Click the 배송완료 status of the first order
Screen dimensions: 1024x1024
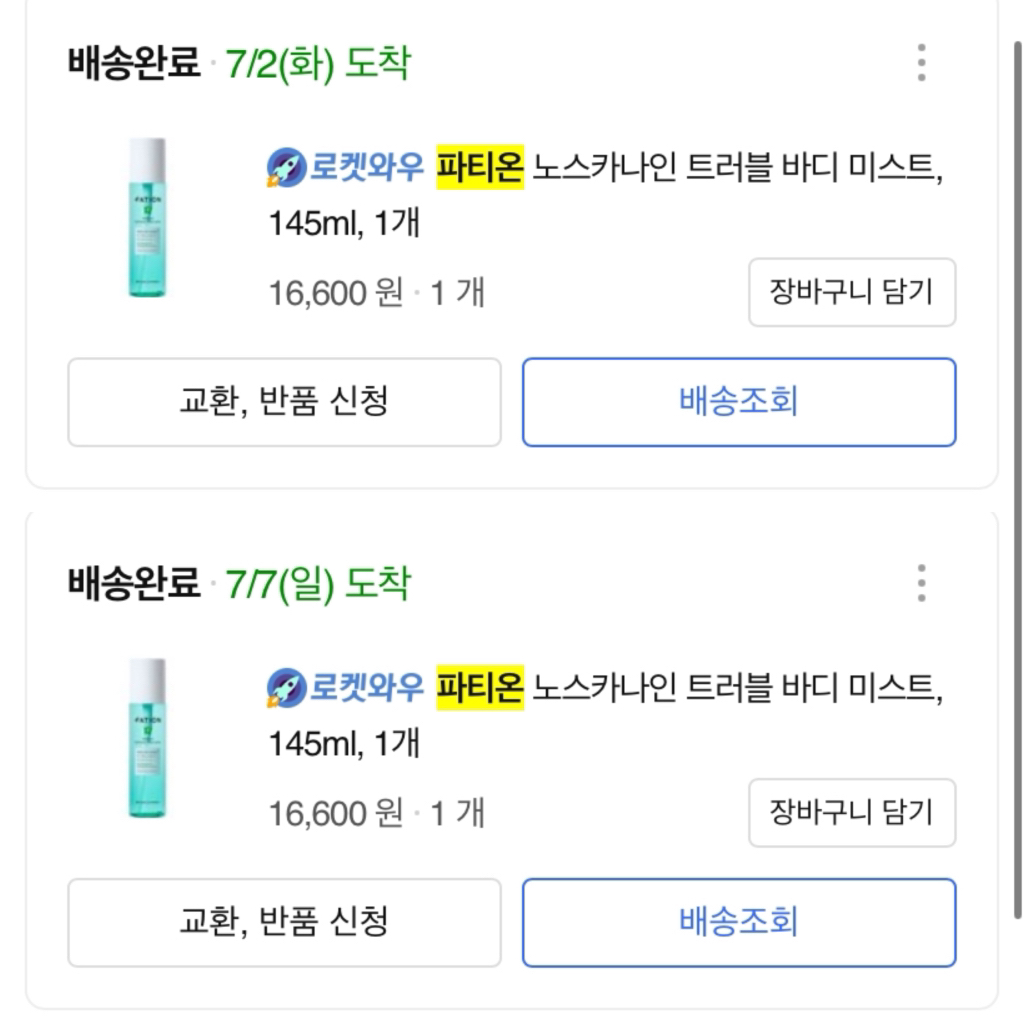134,65
